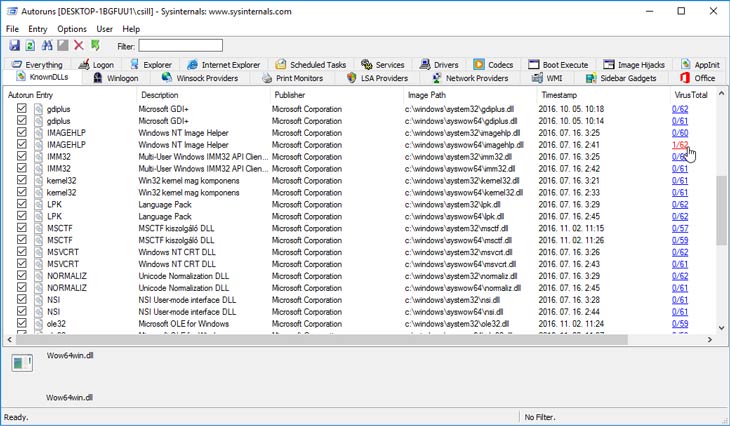The width and height of the screenshot is (730, 426).
Task: Switch to the Office tab
Action: (697, 78)
